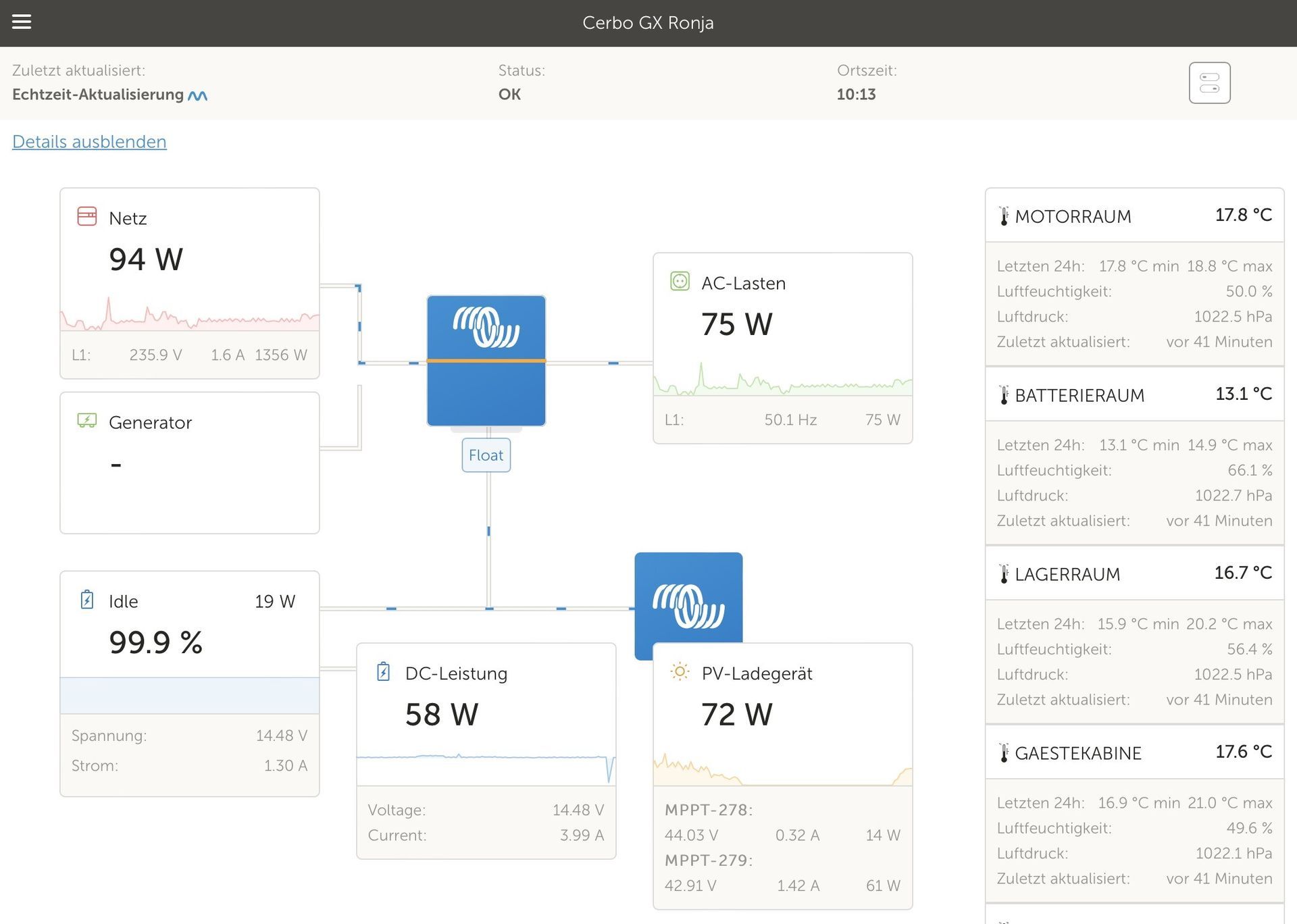Image resolution: width=1297 pixels, height=924 pixels.
Task: Click the LAGERRAUM thermometer icon
Action: [x=1004, y=574]
